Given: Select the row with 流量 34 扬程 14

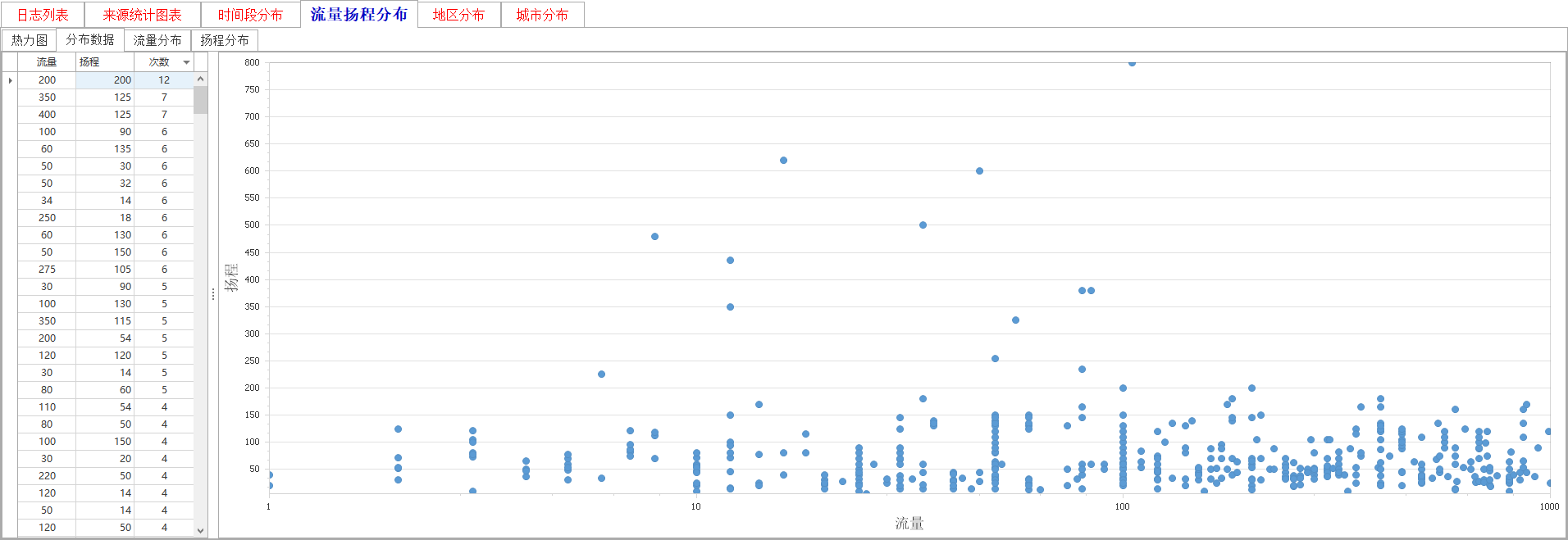Looking at the screenshot, I should 106,201.
